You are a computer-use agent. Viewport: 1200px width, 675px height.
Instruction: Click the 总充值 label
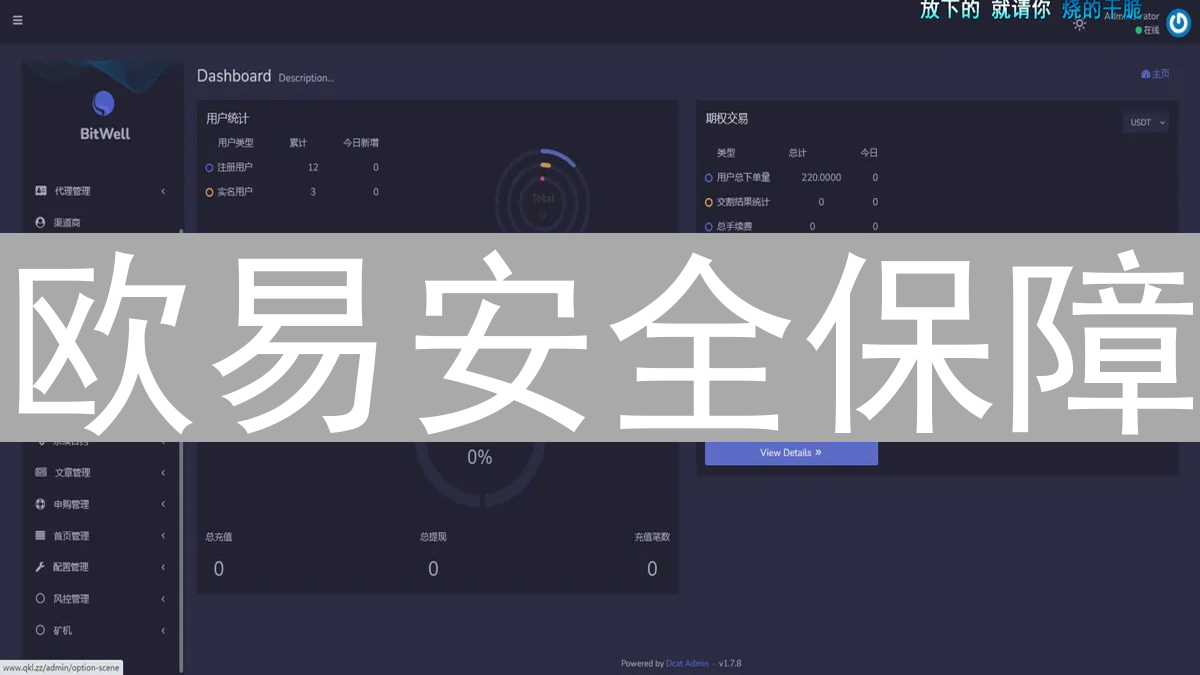coord(219,537)
